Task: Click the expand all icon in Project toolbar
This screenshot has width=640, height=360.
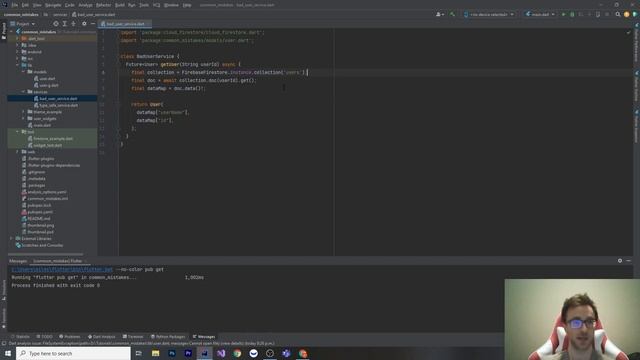Action: pos(64,24)
